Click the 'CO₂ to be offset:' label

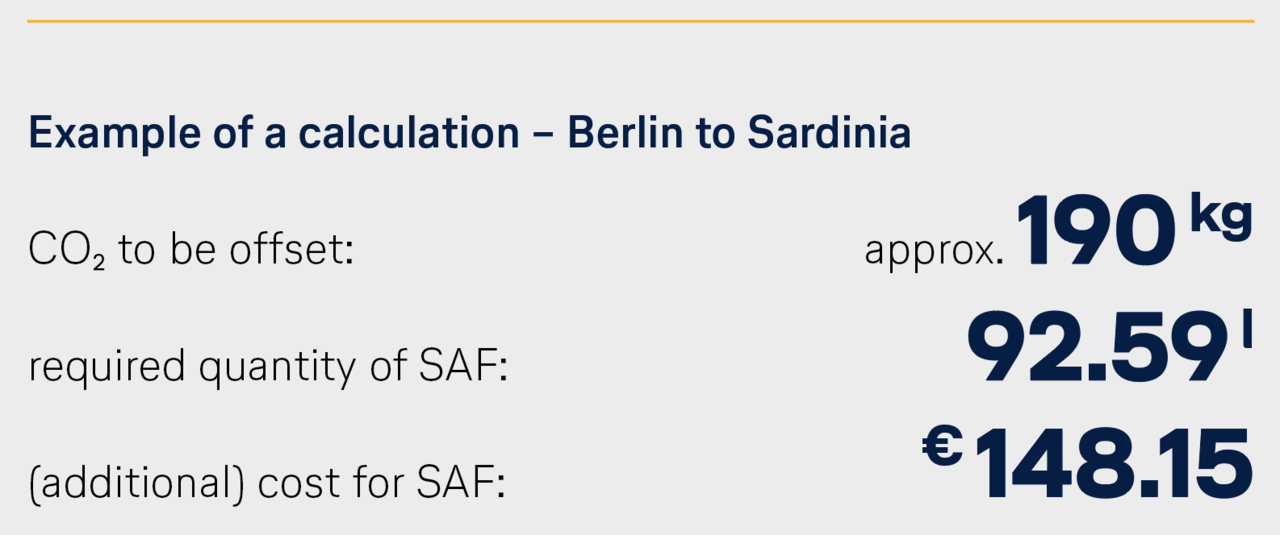[192, 250]
